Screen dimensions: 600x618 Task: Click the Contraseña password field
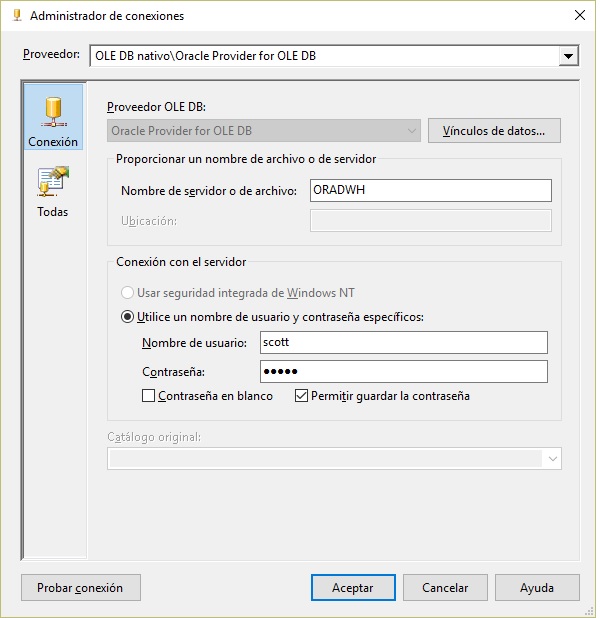click(404, 371)
